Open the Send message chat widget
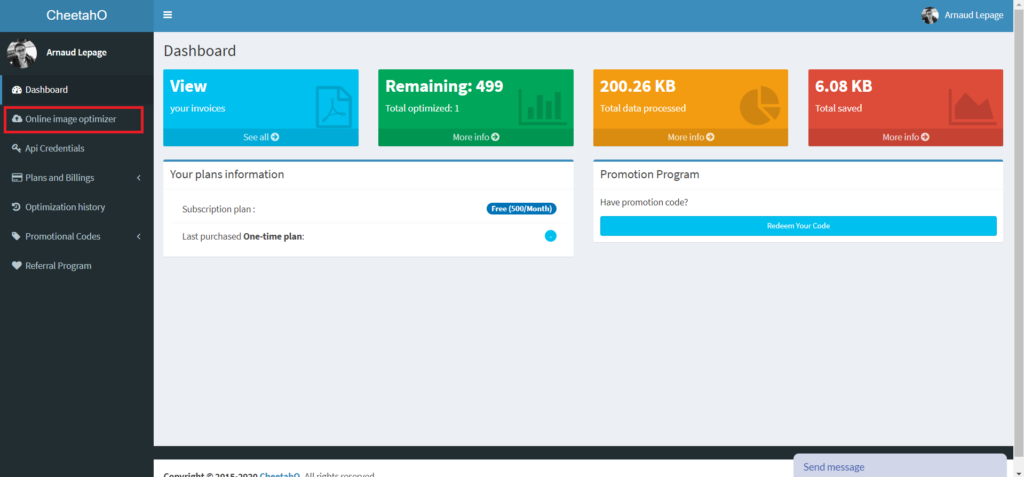 point(900,466)
